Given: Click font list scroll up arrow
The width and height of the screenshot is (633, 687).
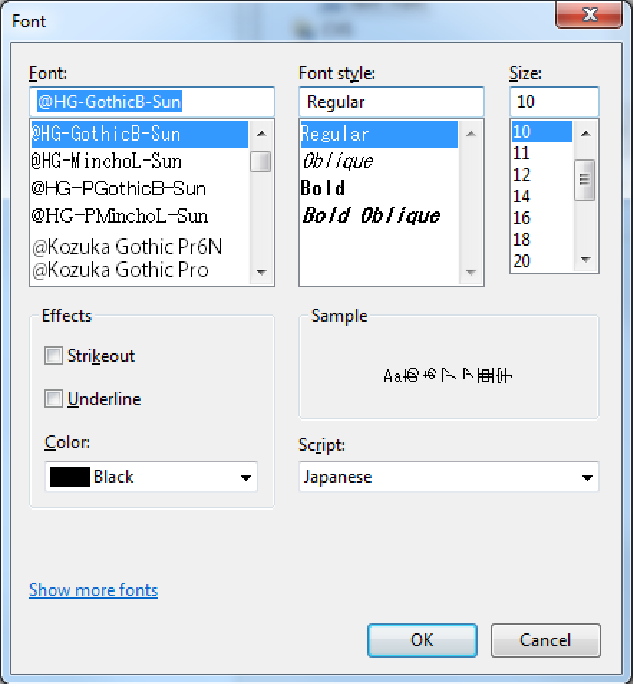Looking at the screenshot, I should coord(262,134).
